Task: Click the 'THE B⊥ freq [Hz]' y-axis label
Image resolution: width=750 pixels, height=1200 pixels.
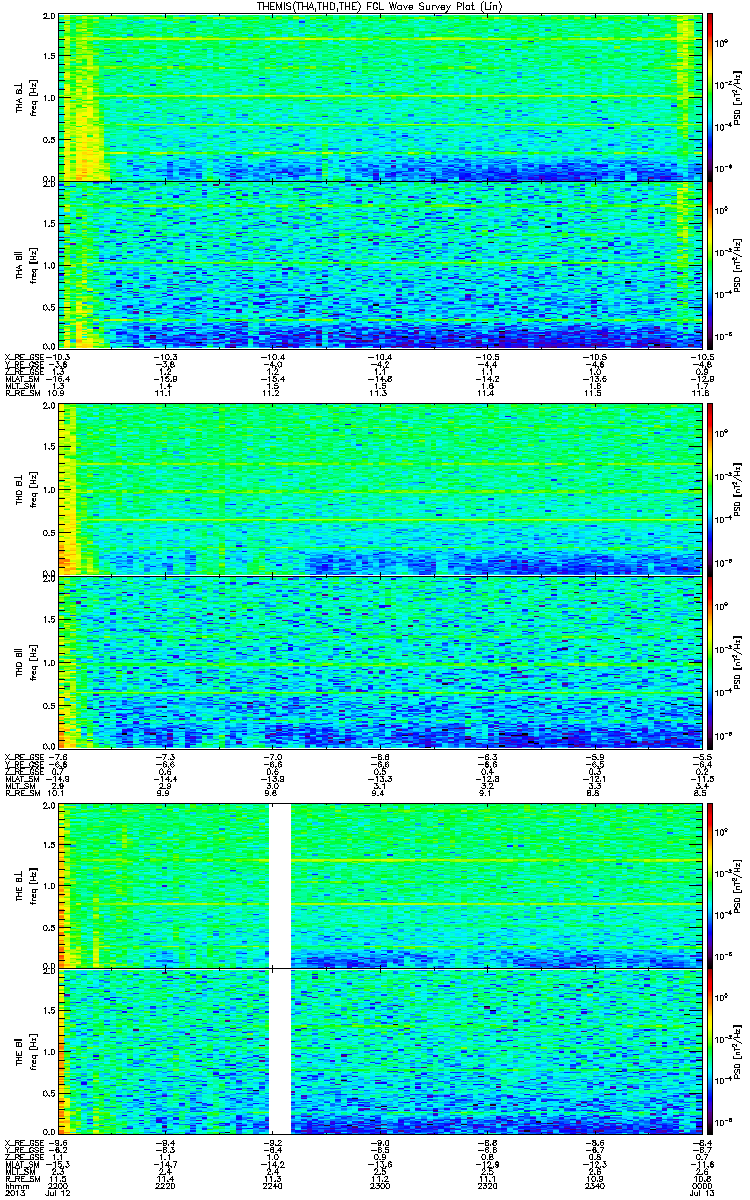Action: [25, 884]
